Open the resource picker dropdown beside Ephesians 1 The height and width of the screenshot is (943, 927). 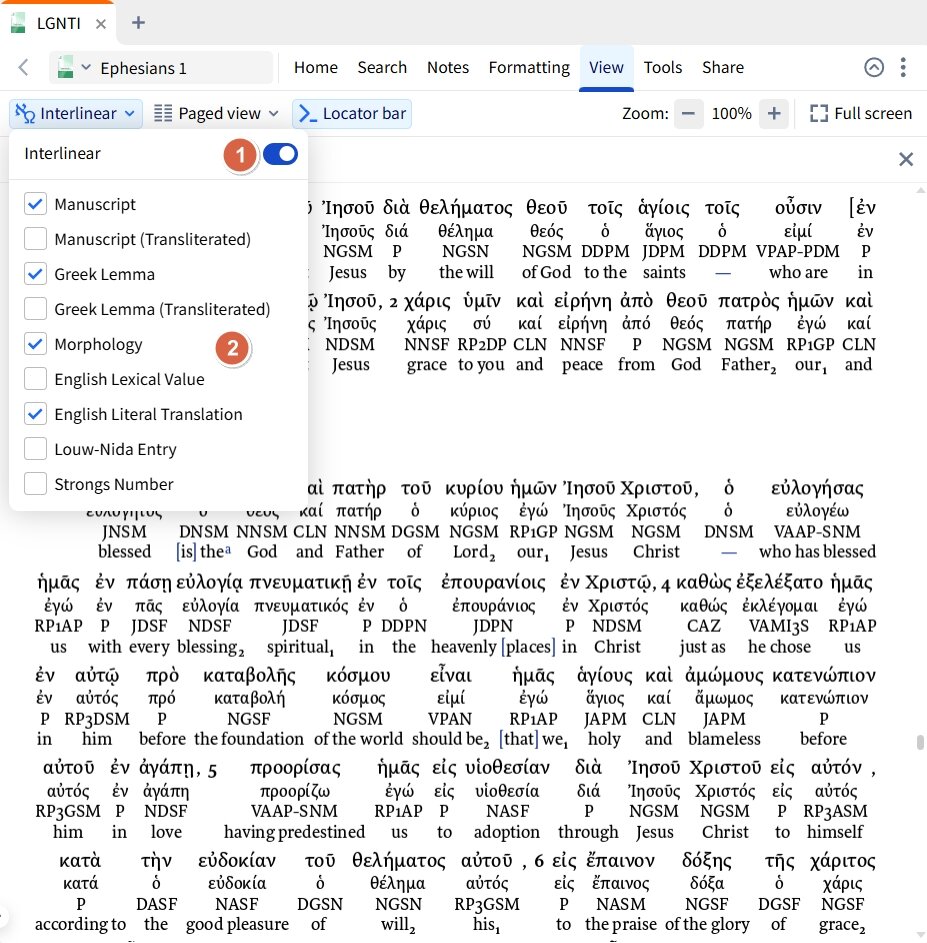pos(74,68)
